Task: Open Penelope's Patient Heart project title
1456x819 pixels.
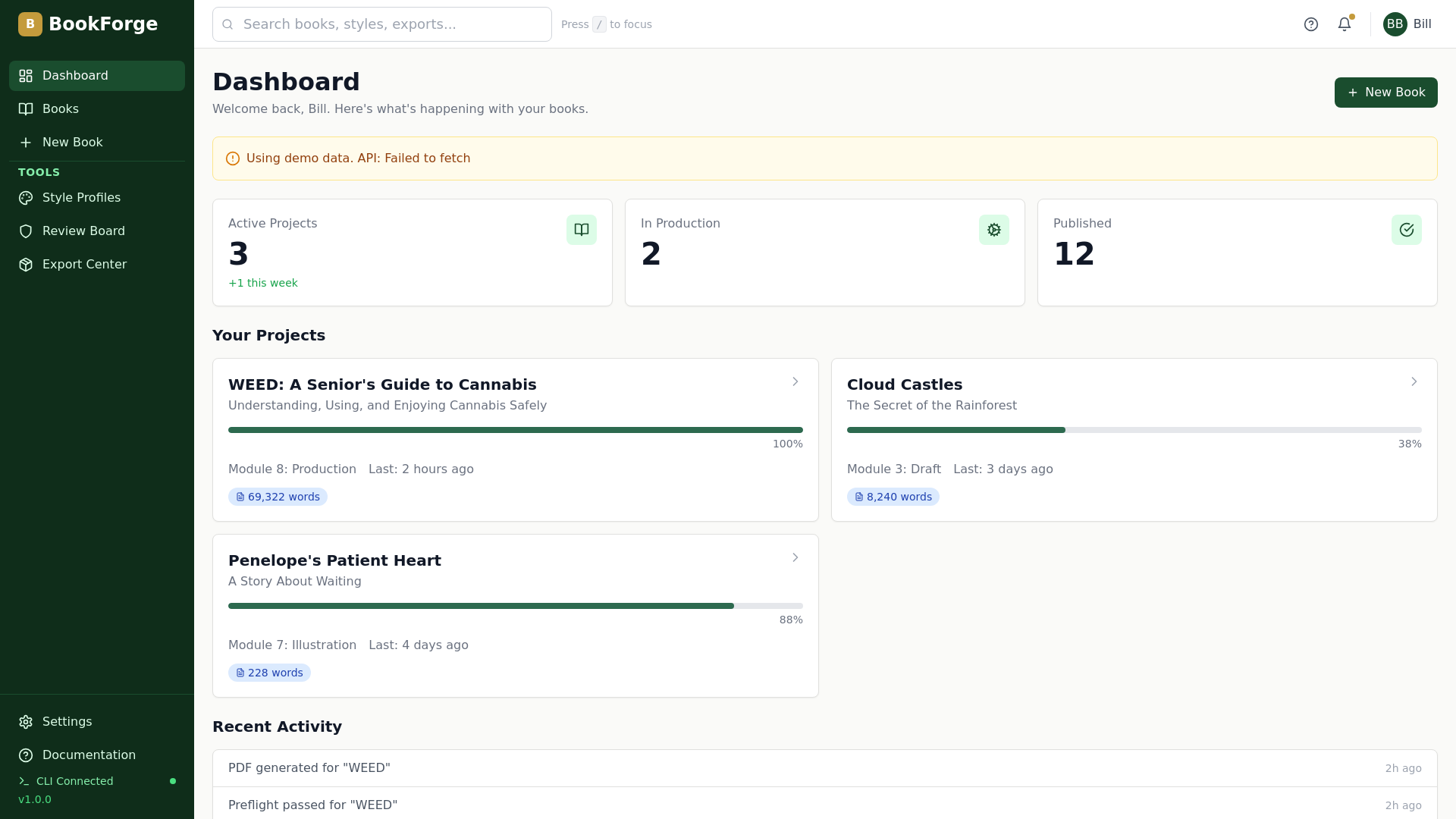Action: pos(334,560)
